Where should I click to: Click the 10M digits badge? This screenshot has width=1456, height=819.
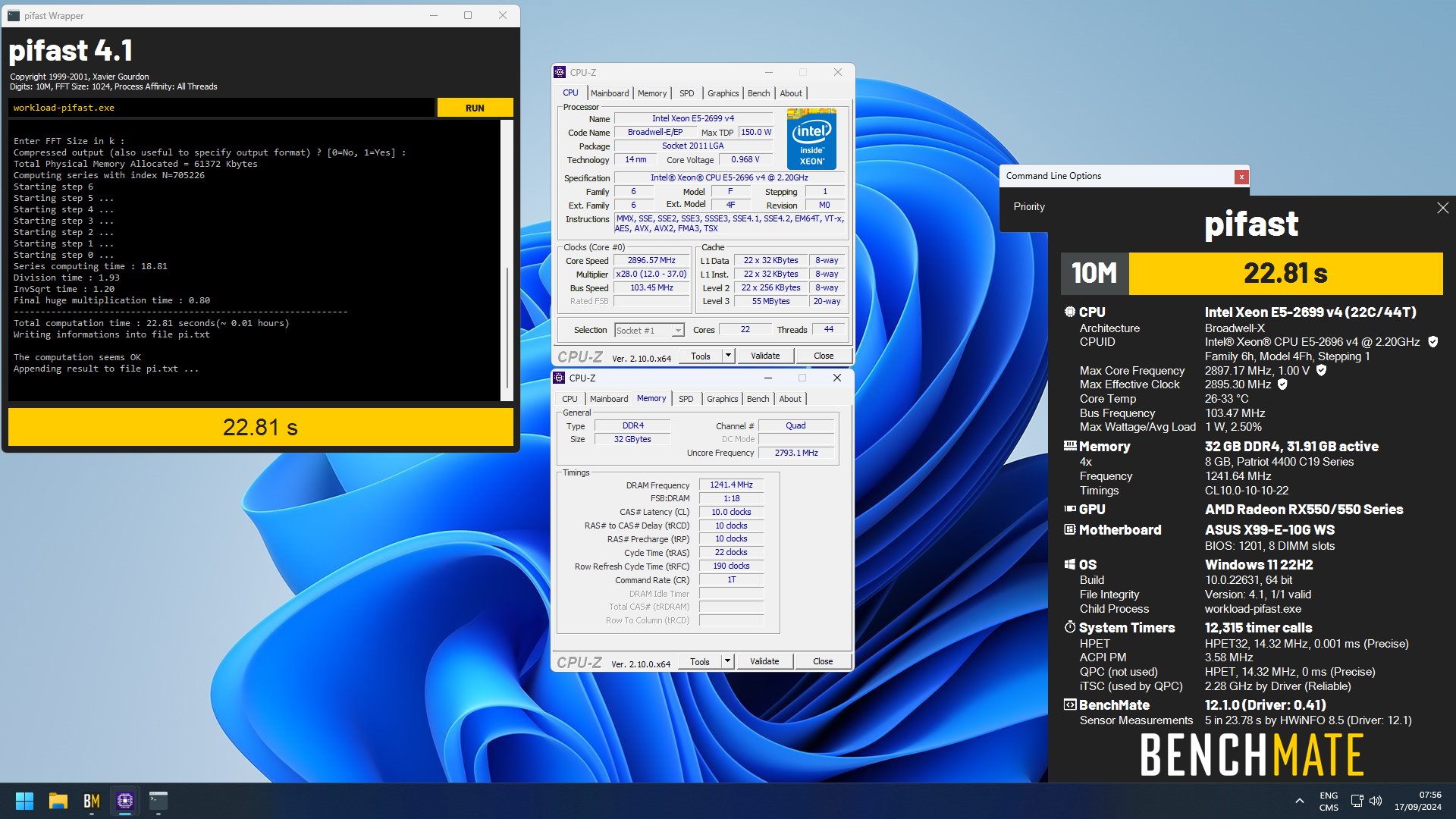point(1094,273)
